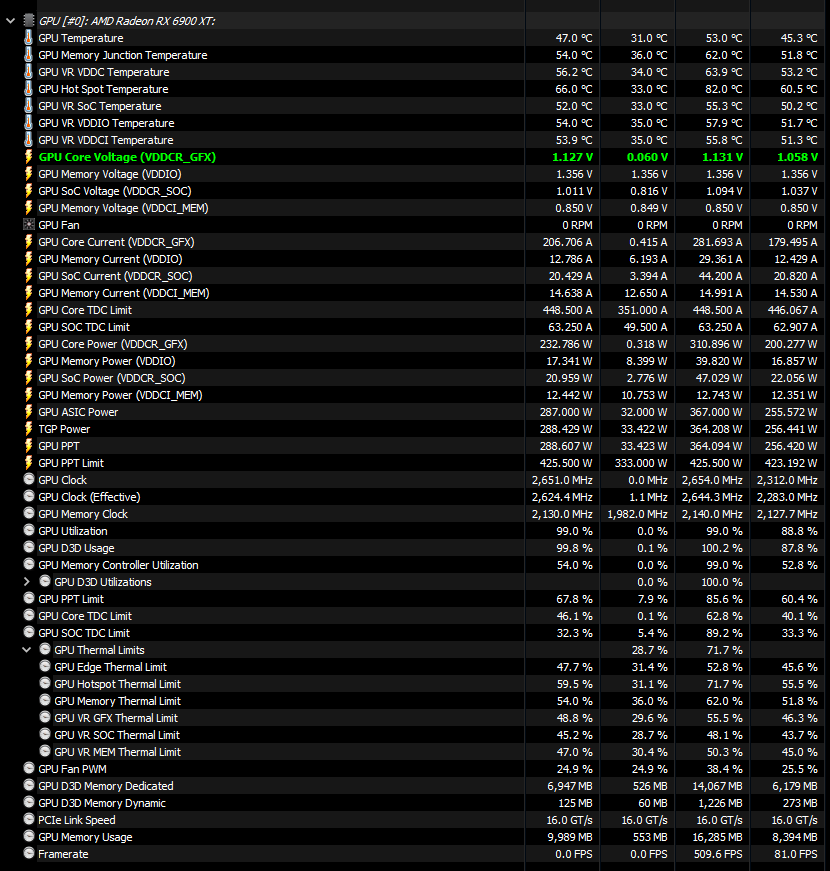The width and height of the screenshot is (830, 871).
Task: Click the 16,285 MB maximum Memory Usage value
Action: click(x=718, y=837)
